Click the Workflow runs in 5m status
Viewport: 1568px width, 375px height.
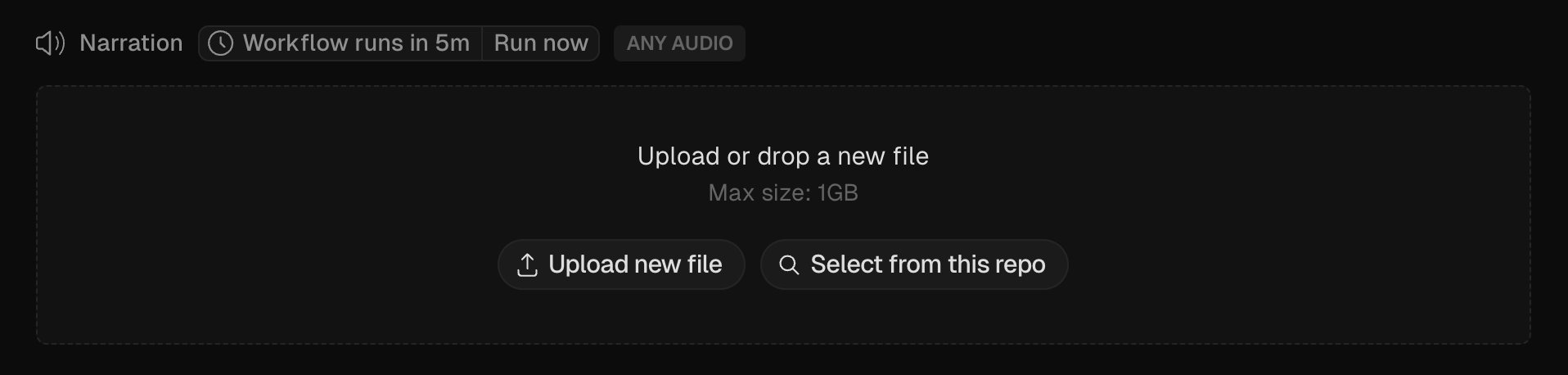[x=340, y=43]
